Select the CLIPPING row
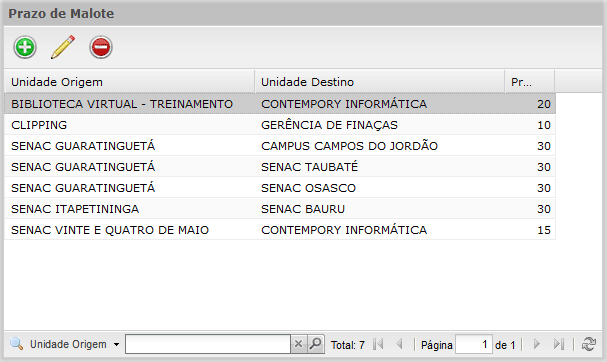Screen dimensions: 607x362 [x=280, y=125]
